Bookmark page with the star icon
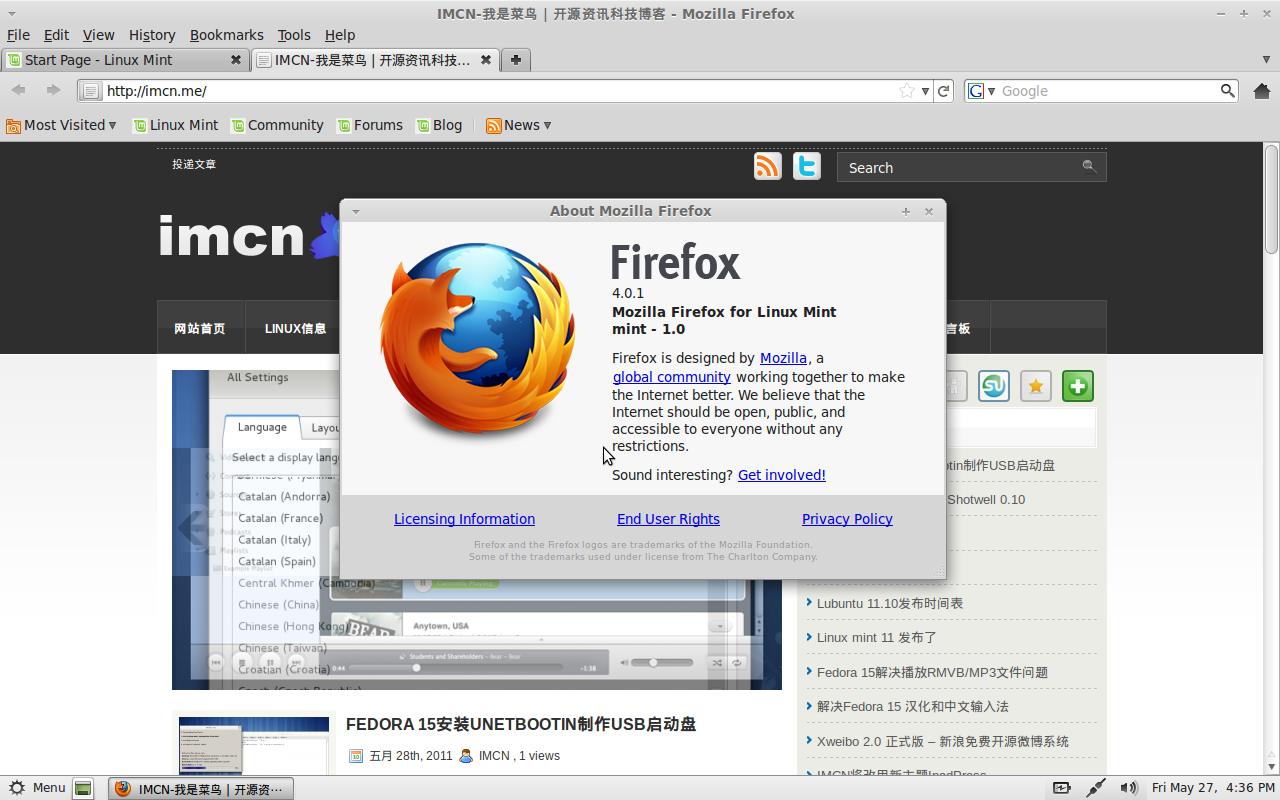The image size is (1280, 800). [x=907, y=91]
